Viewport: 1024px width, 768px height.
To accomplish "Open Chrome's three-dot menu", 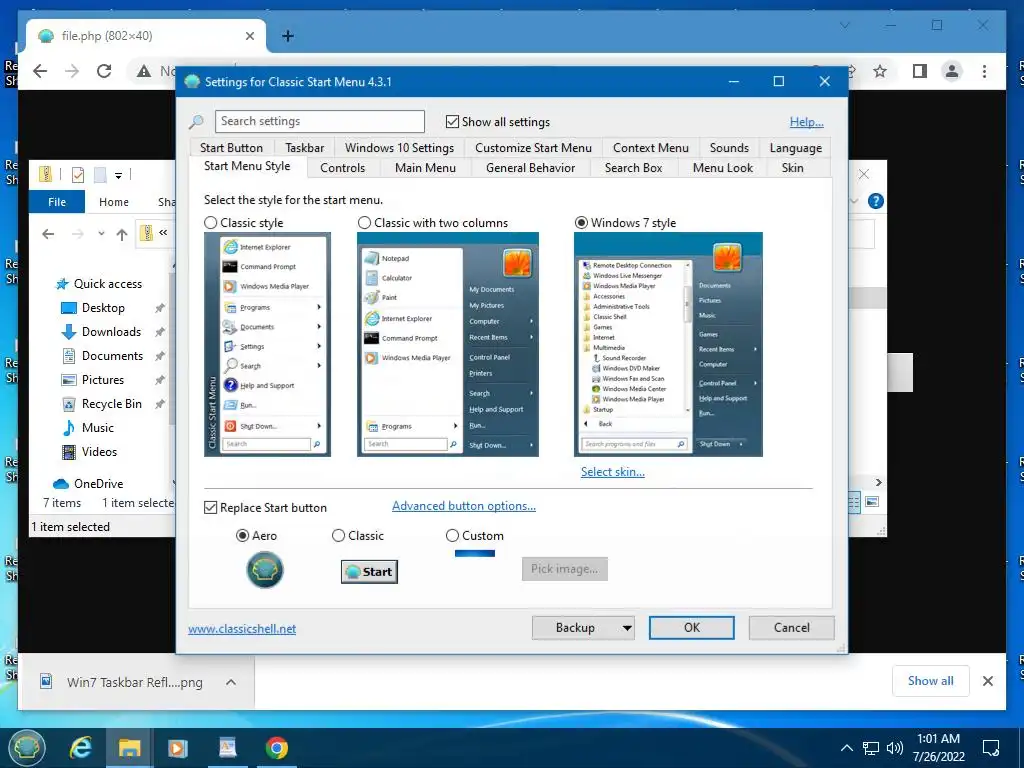I will [984, 71].
